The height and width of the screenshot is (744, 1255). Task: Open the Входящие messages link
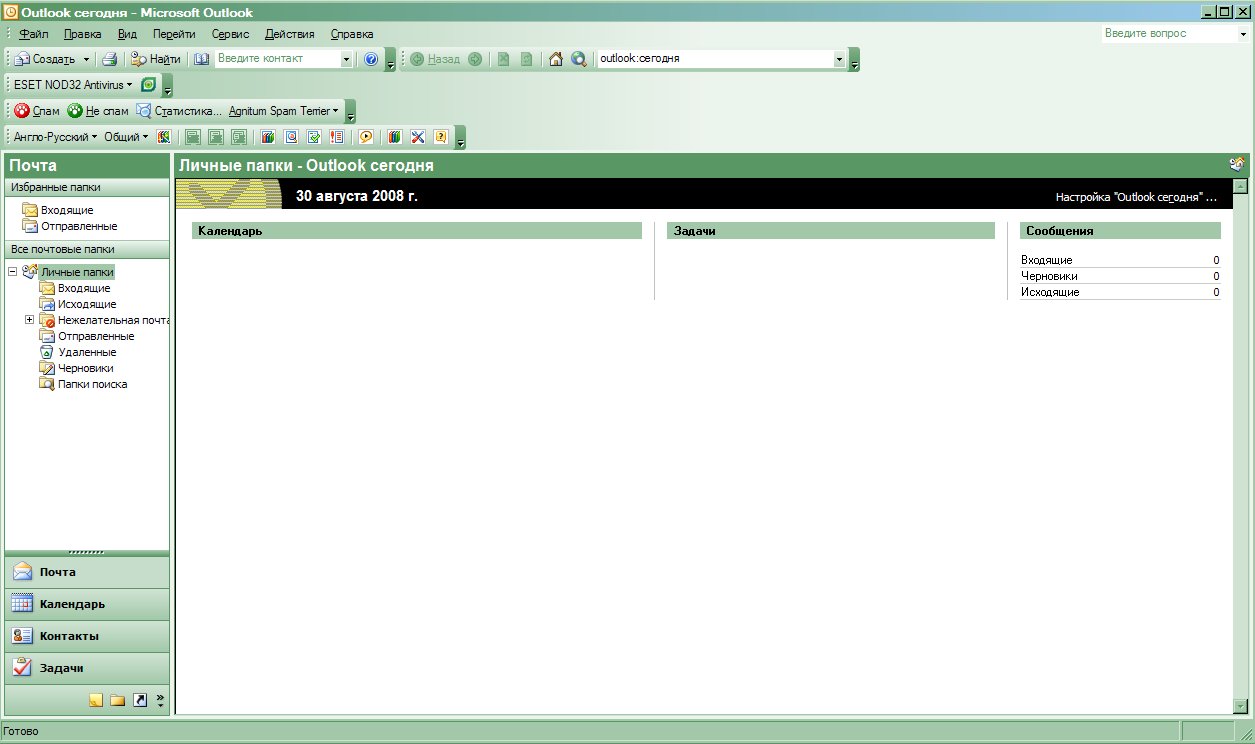pyautogui.click(x=1046, y=260)
